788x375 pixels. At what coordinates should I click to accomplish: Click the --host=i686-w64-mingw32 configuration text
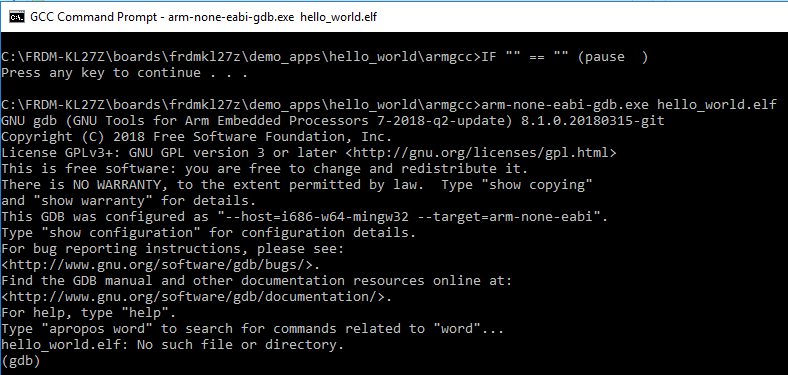tap(304, 217)
